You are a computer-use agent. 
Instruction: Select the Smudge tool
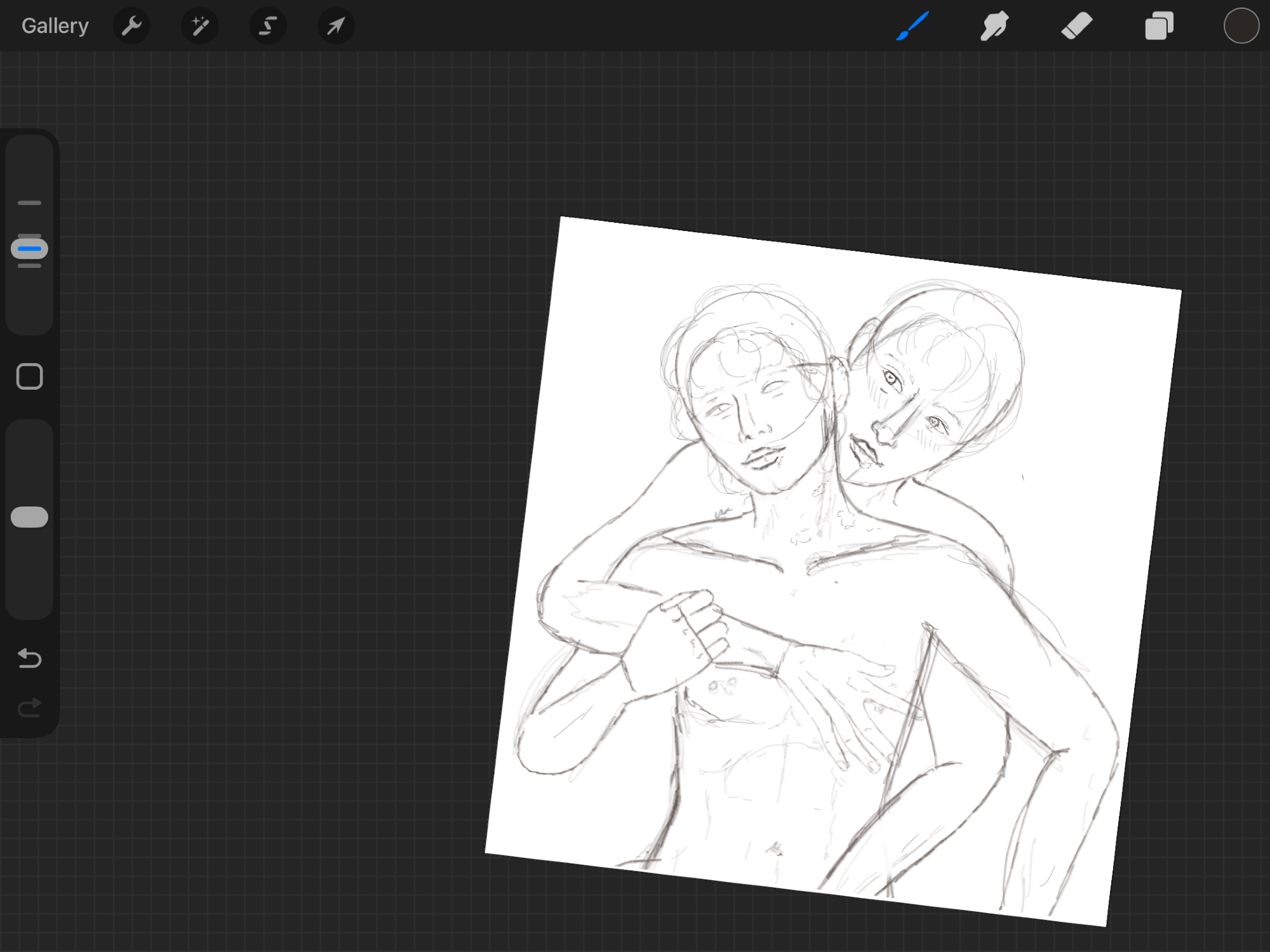(994, 26)
